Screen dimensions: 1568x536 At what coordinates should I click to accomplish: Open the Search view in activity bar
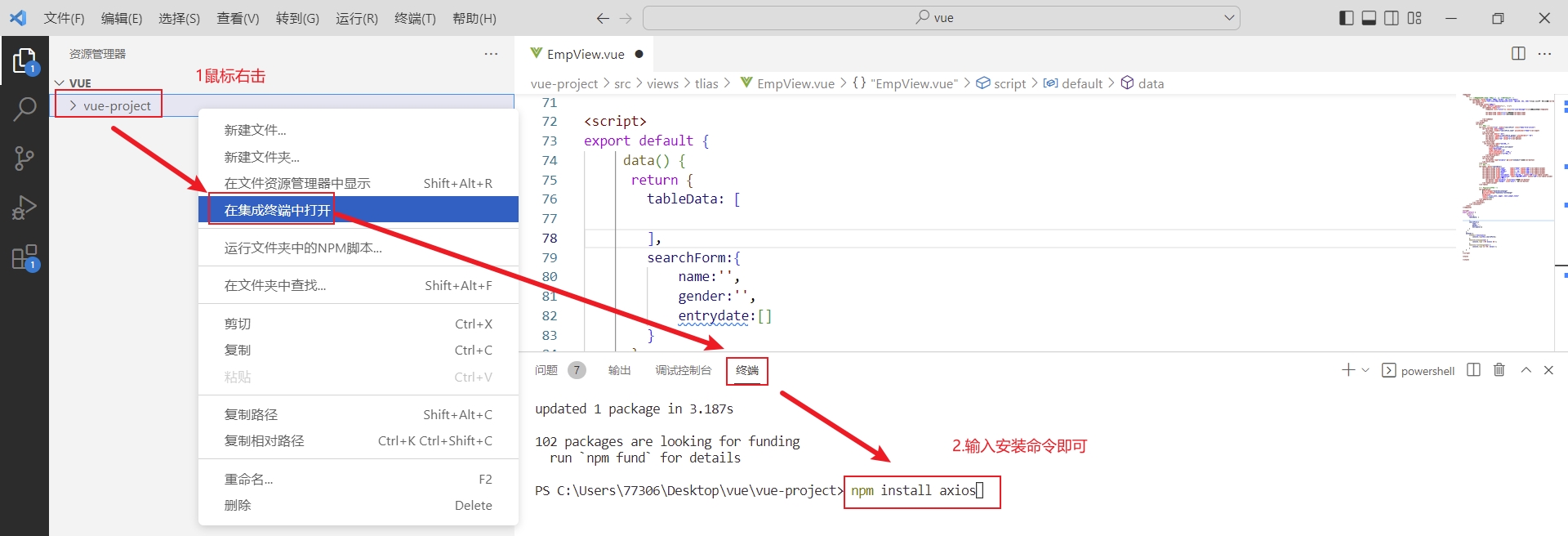[x=24, y=109]
